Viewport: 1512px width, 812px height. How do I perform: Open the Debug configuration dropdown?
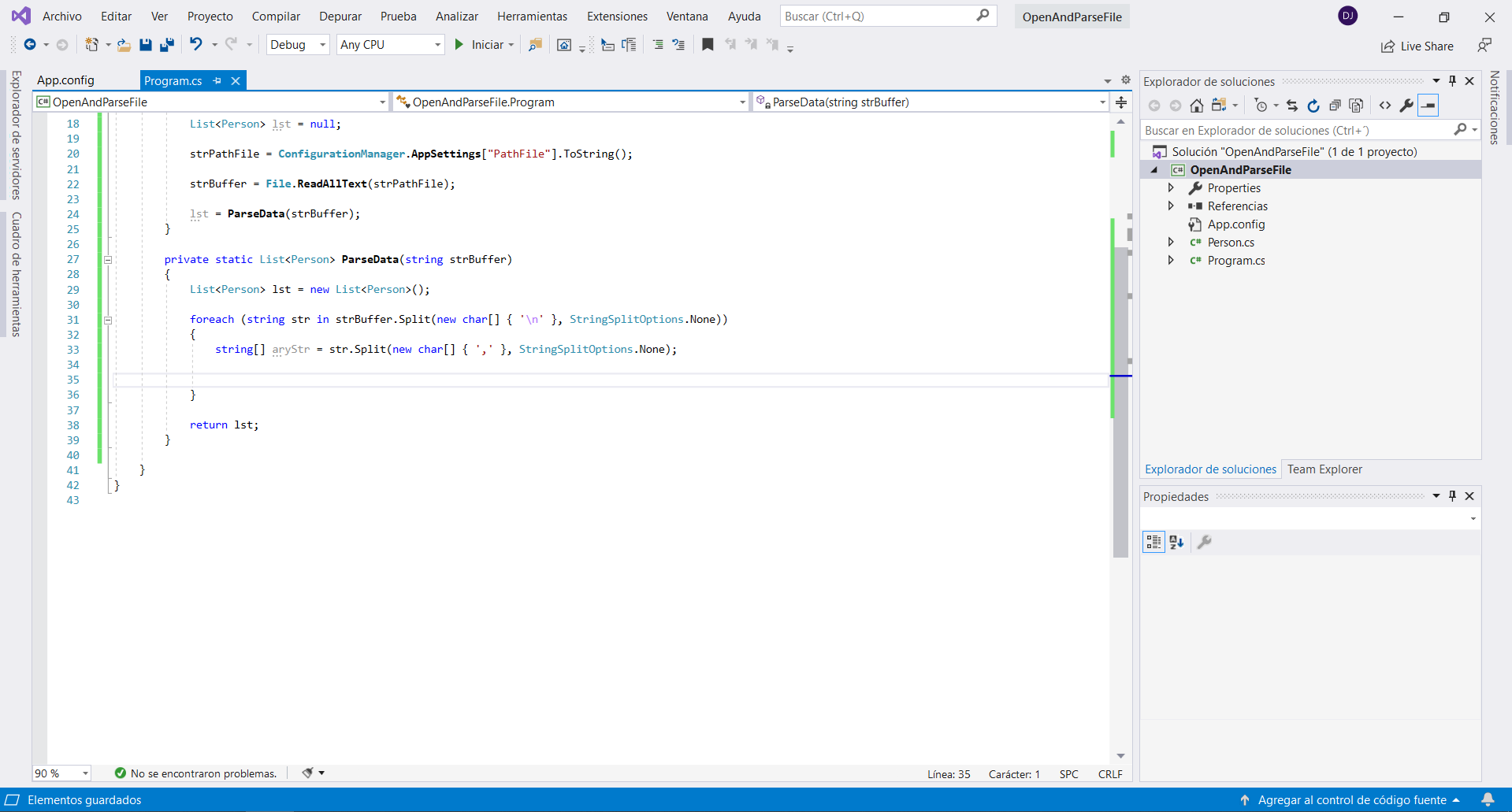coord(297,45)
